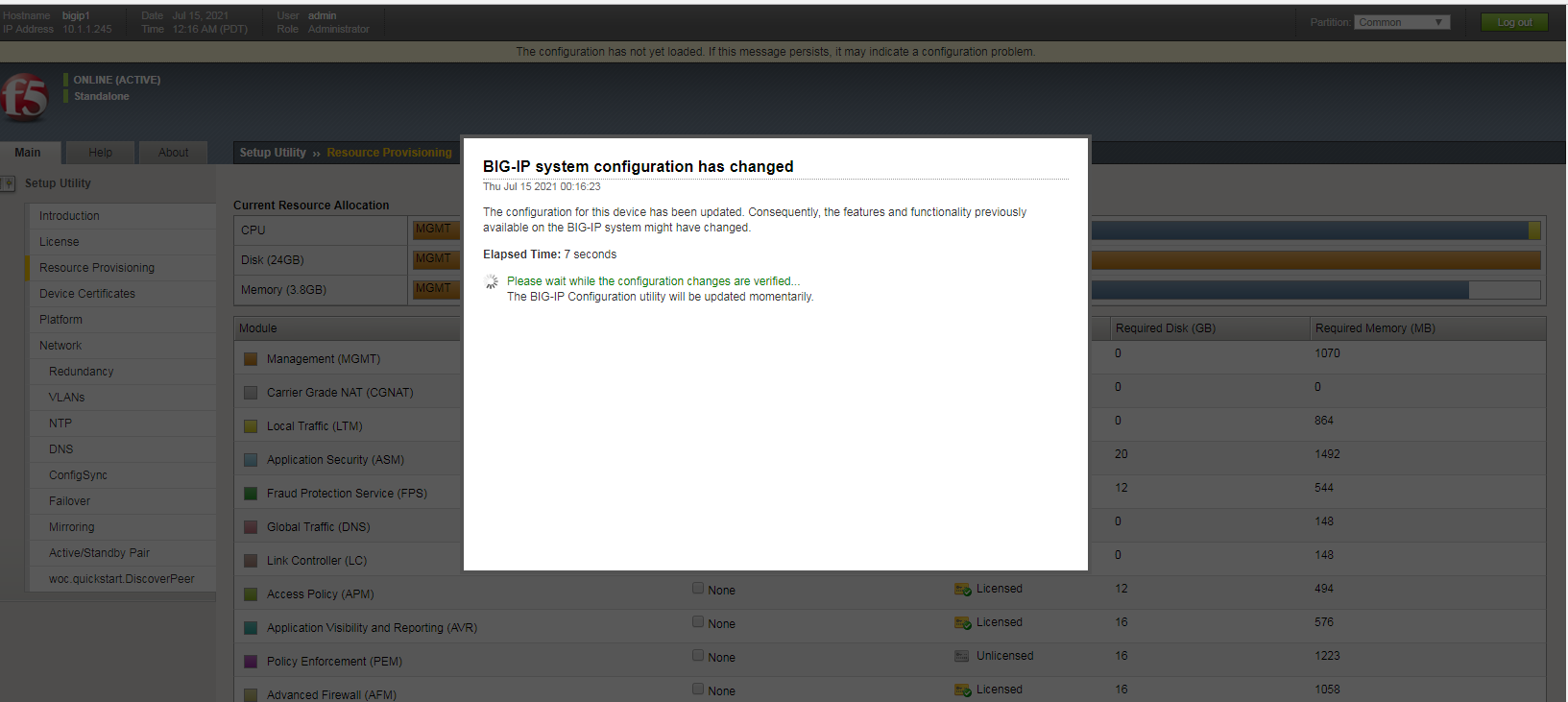Image resolution: width=1568 pixels, height=702 pixels.
Task: Open the Network menu item
Action: pos(122,346)
